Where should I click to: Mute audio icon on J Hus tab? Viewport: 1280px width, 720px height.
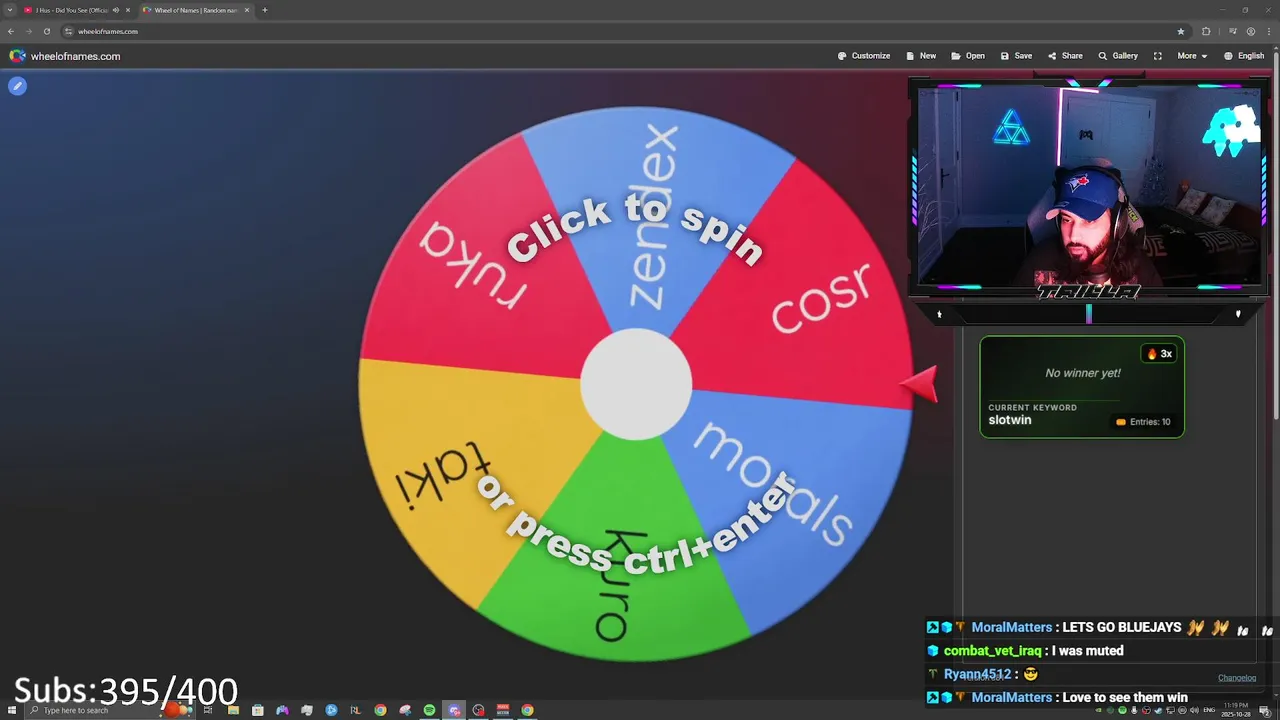116,10
